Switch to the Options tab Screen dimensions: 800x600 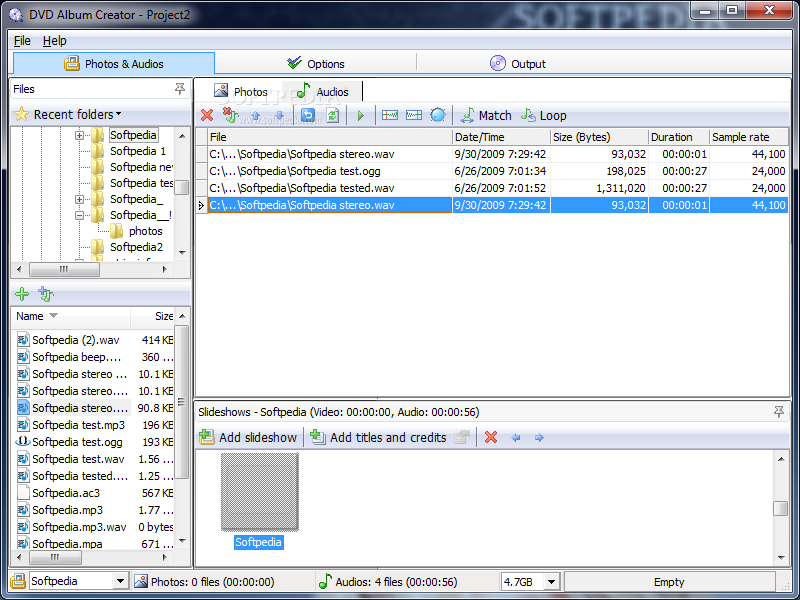click(x=316, y=64)
